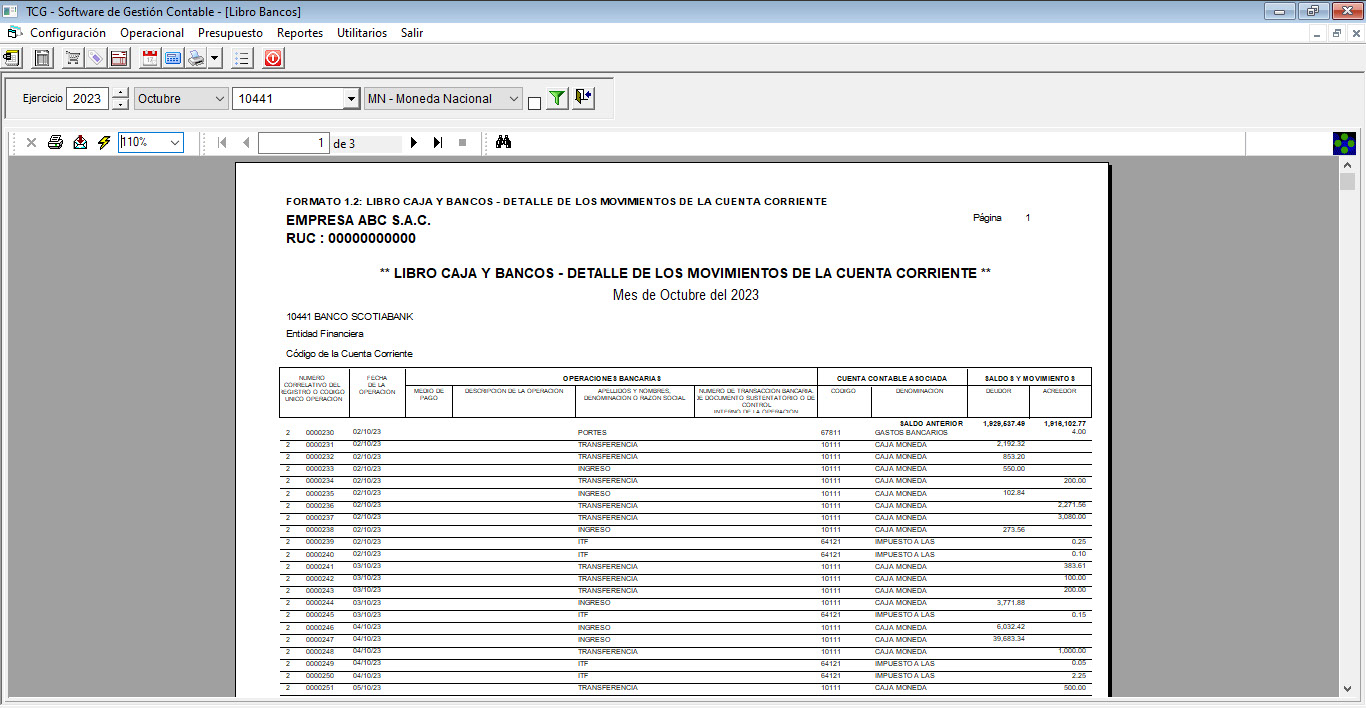This screenshot has height=708, width=1366.
Task: Apply the green filter funnel button
Action: click(557, 98)
